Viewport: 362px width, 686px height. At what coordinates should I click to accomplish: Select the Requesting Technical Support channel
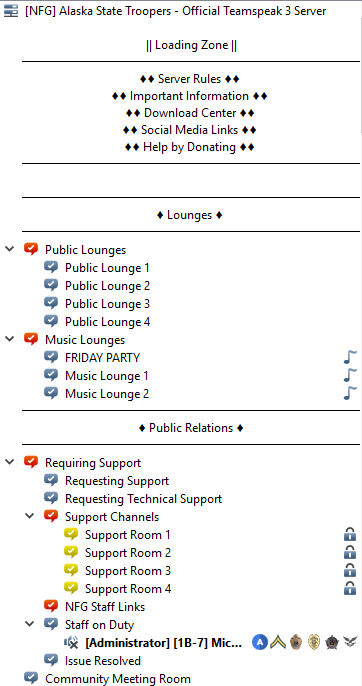tap(144, 498)
